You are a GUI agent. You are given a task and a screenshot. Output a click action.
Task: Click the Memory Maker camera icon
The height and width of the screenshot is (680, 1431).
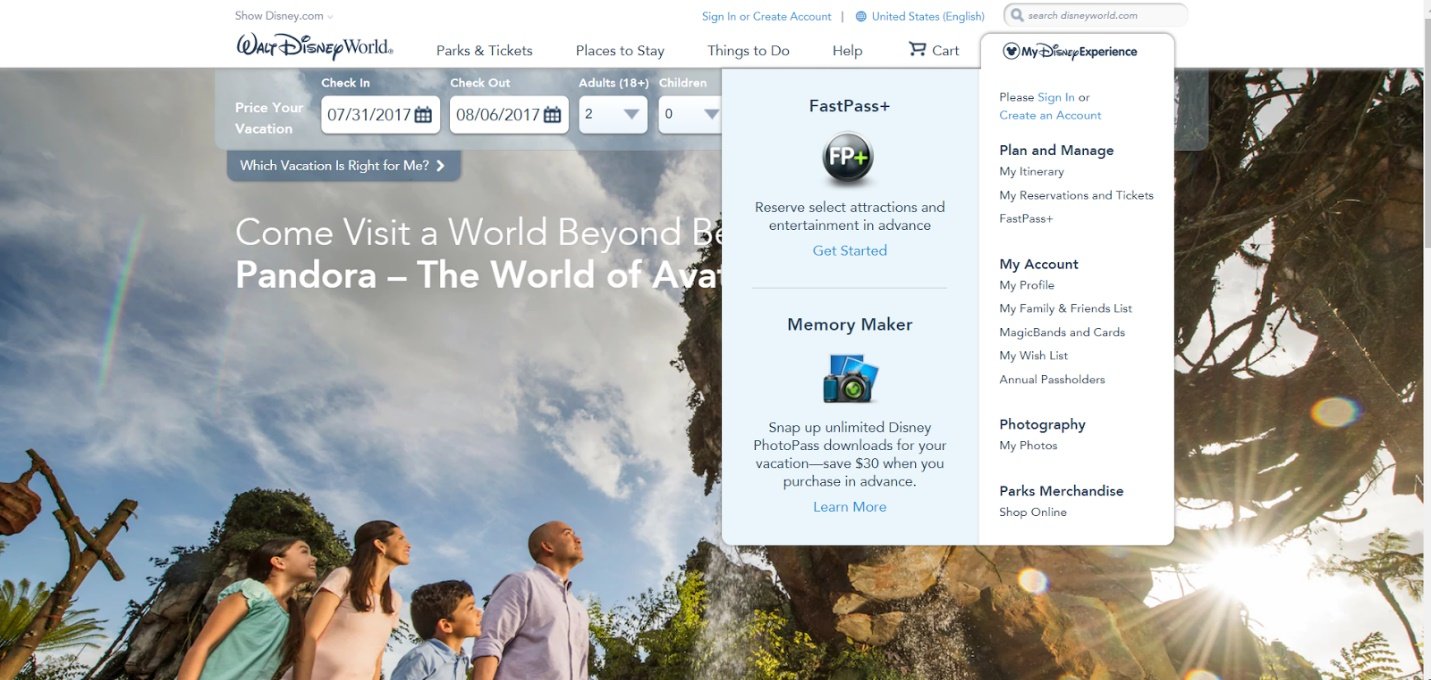(849, 378)
